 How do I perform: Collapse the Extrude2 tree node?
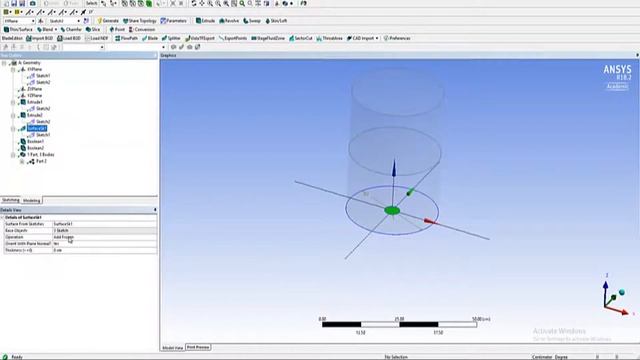[x=13, y=116]
